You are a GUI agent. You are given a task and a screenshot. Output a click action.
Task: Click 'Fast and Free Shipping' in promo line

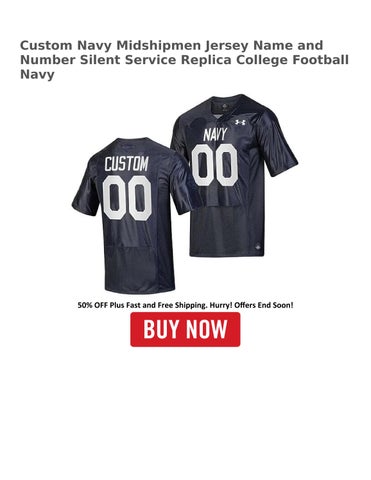(x=167, y=305)
